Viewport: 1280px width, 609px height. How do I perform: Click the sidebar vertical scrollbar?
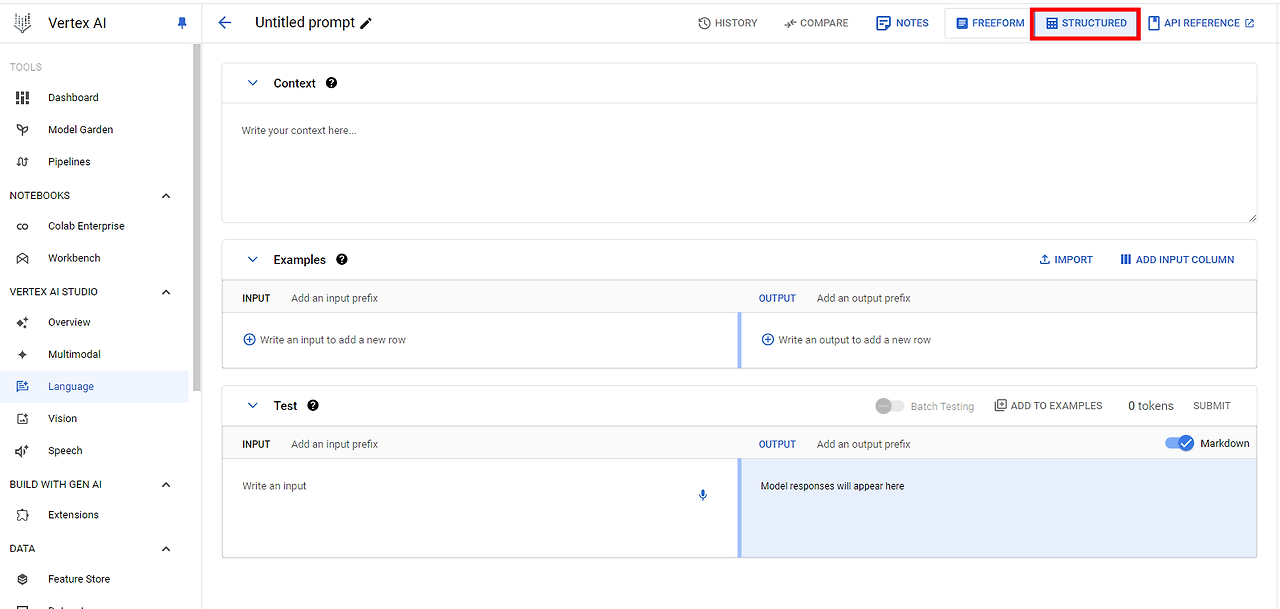pos(197,215)
